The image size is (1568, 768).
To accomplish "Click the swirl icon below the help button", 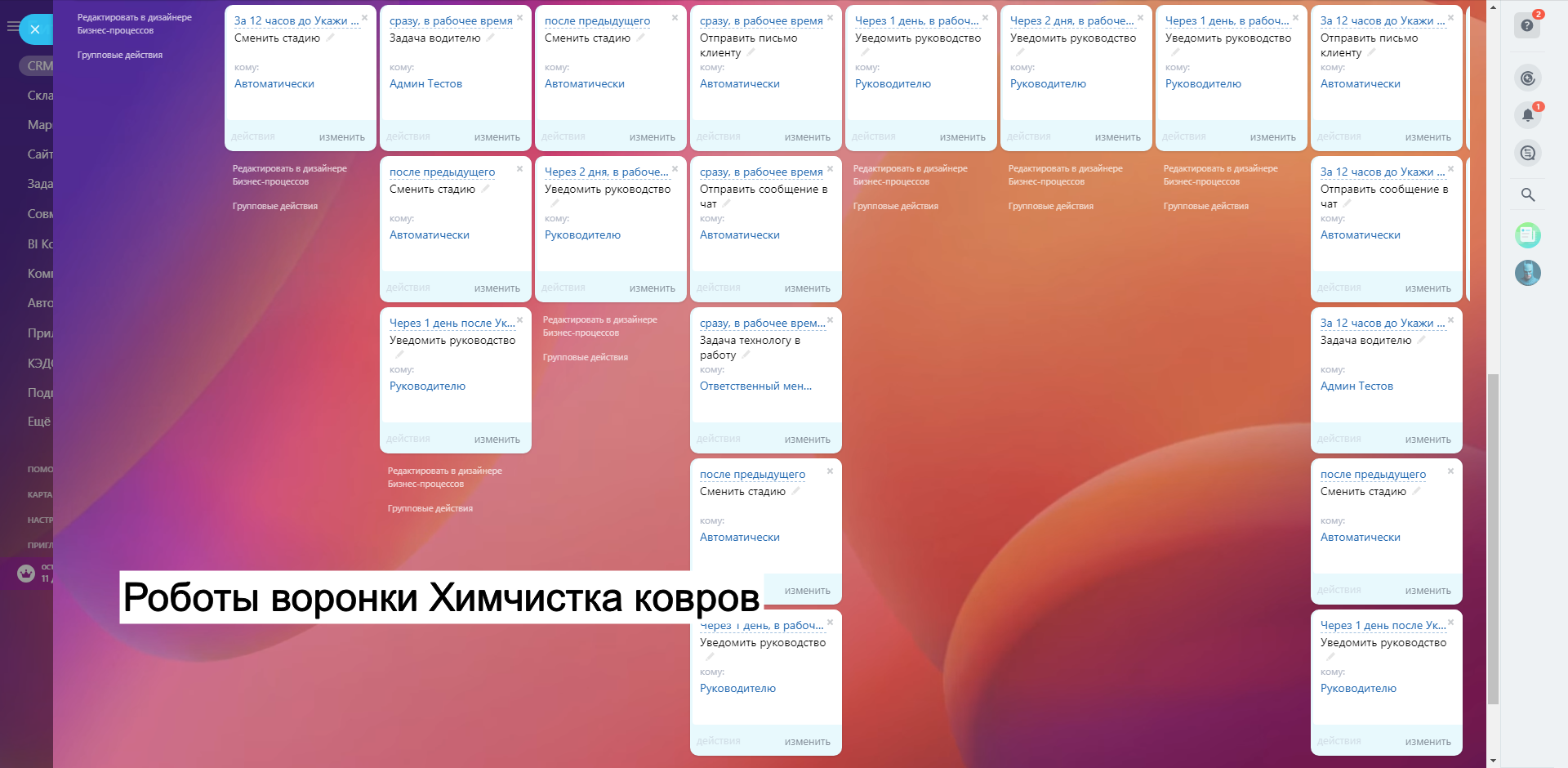I will click(x=1527, y=78).
